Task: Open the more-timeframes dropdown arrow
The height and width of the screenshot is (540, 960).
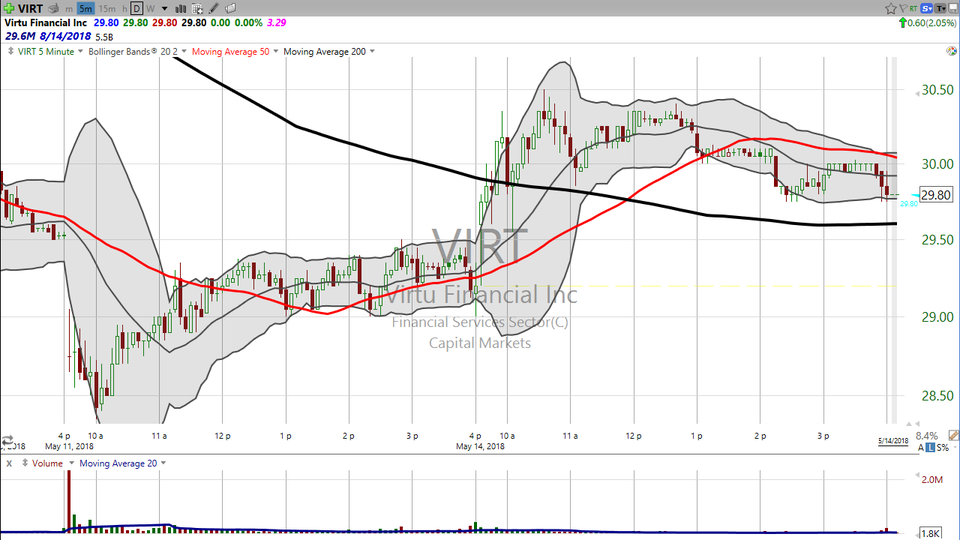Action: tap(165, 9)
